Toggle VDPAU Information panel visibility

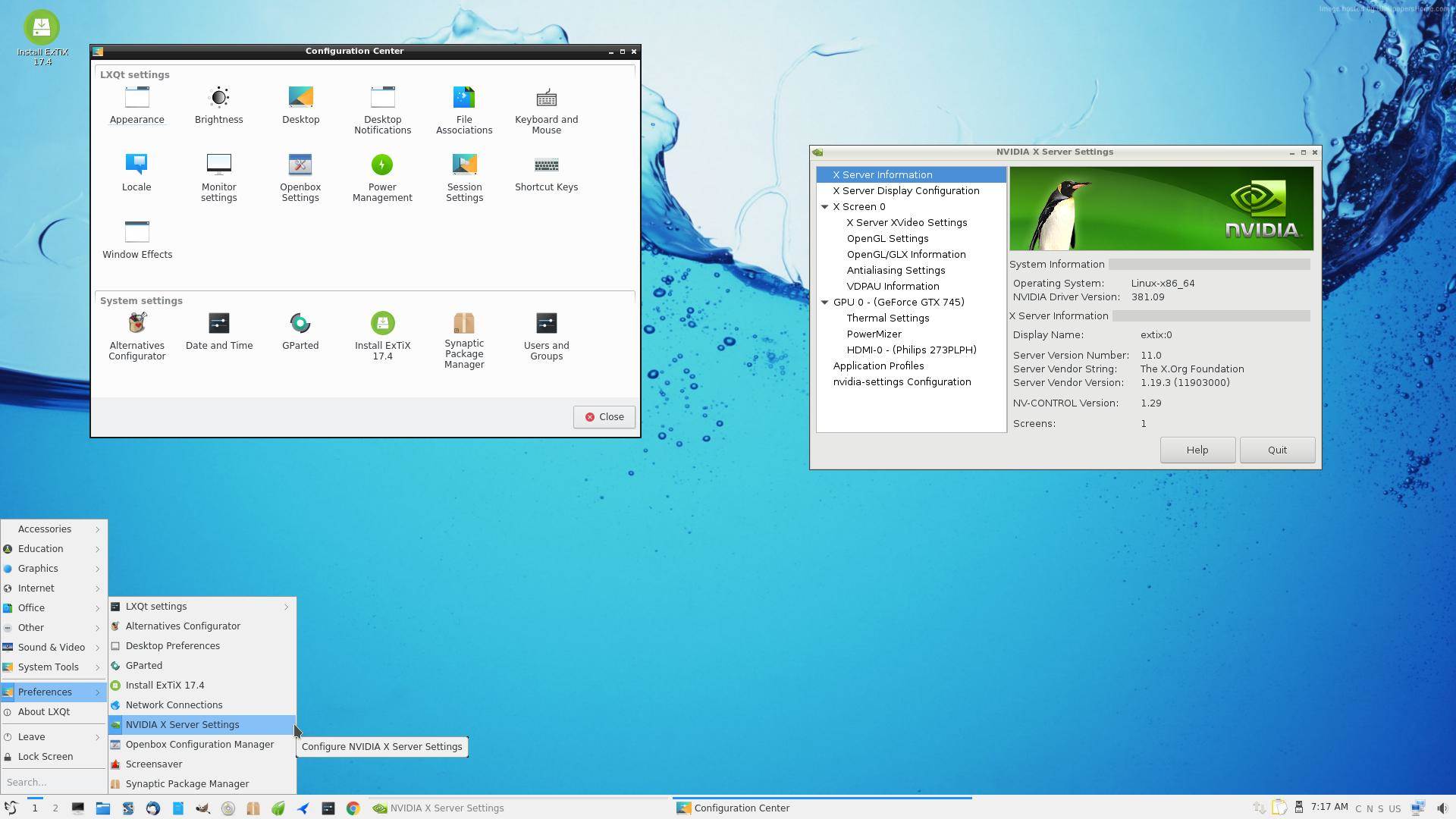(x=891, y=286)
